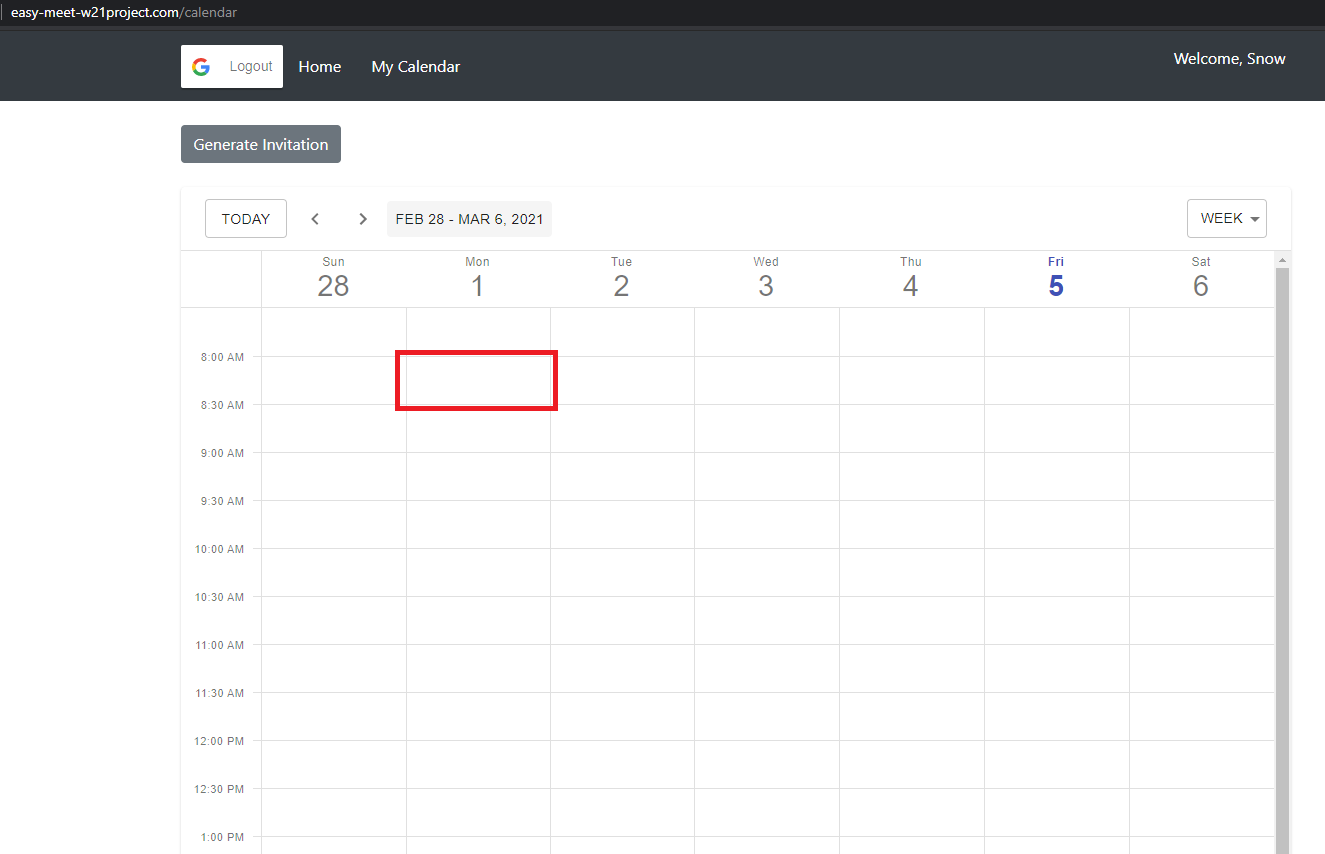1325x854 pixels.
Task: Click the Google logo on the Logout button
Action: click(x=200, y=66)
